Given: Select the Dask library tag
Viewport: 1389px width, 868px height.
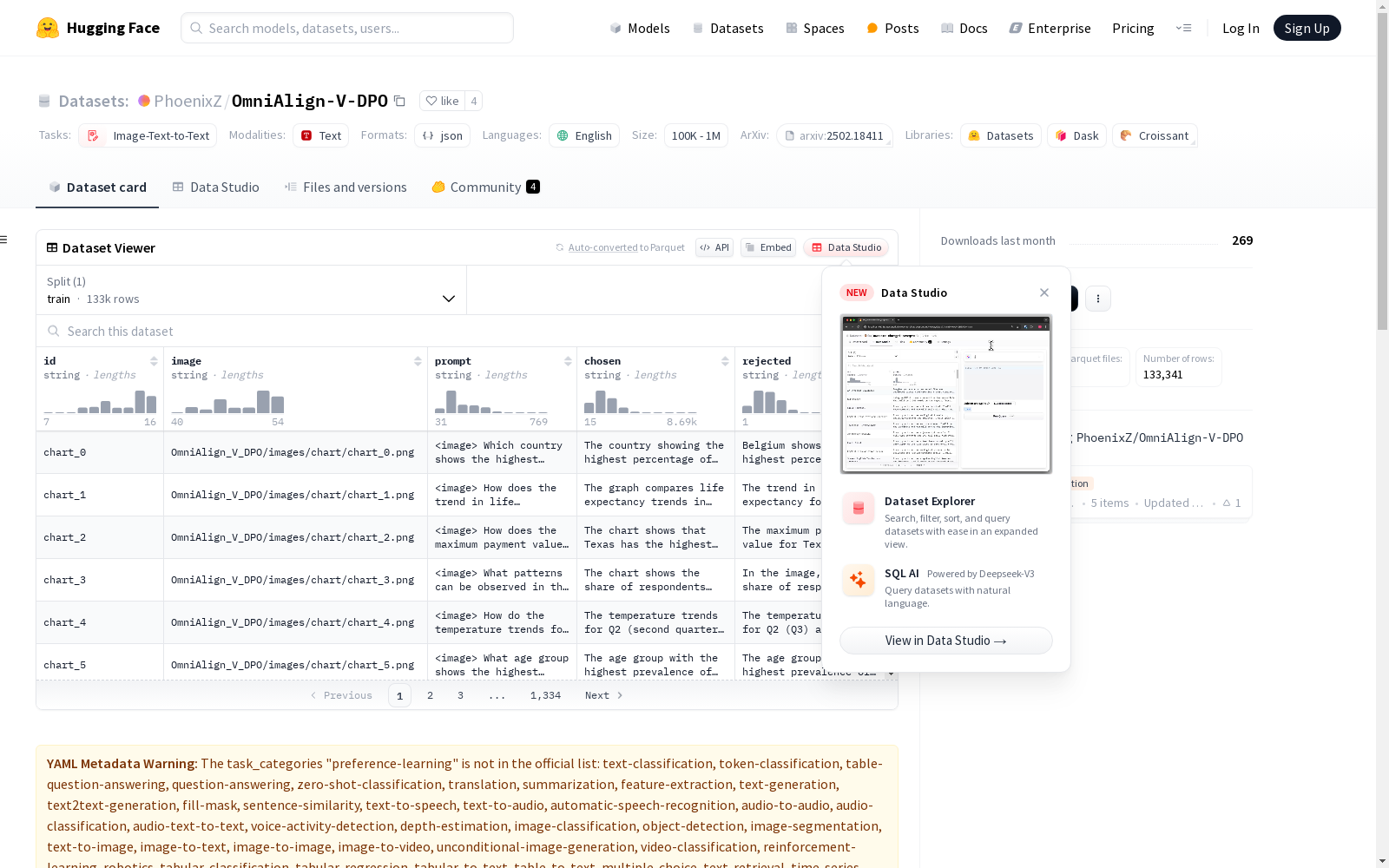Looking at the screenshot, I should coord(1076,135).
